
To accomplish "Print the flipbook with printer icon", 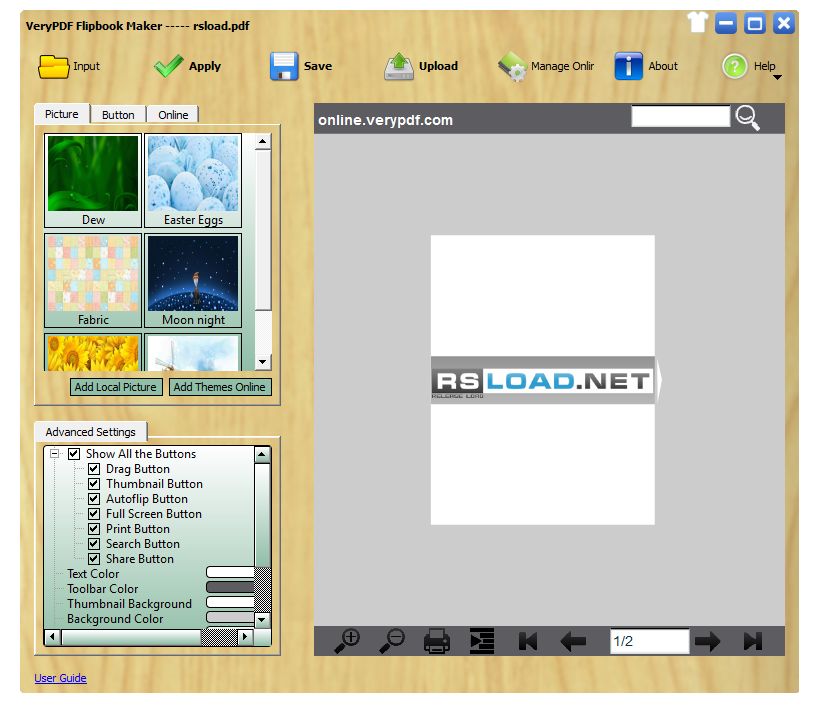I will pyautogui.click(x=437, y=641).
